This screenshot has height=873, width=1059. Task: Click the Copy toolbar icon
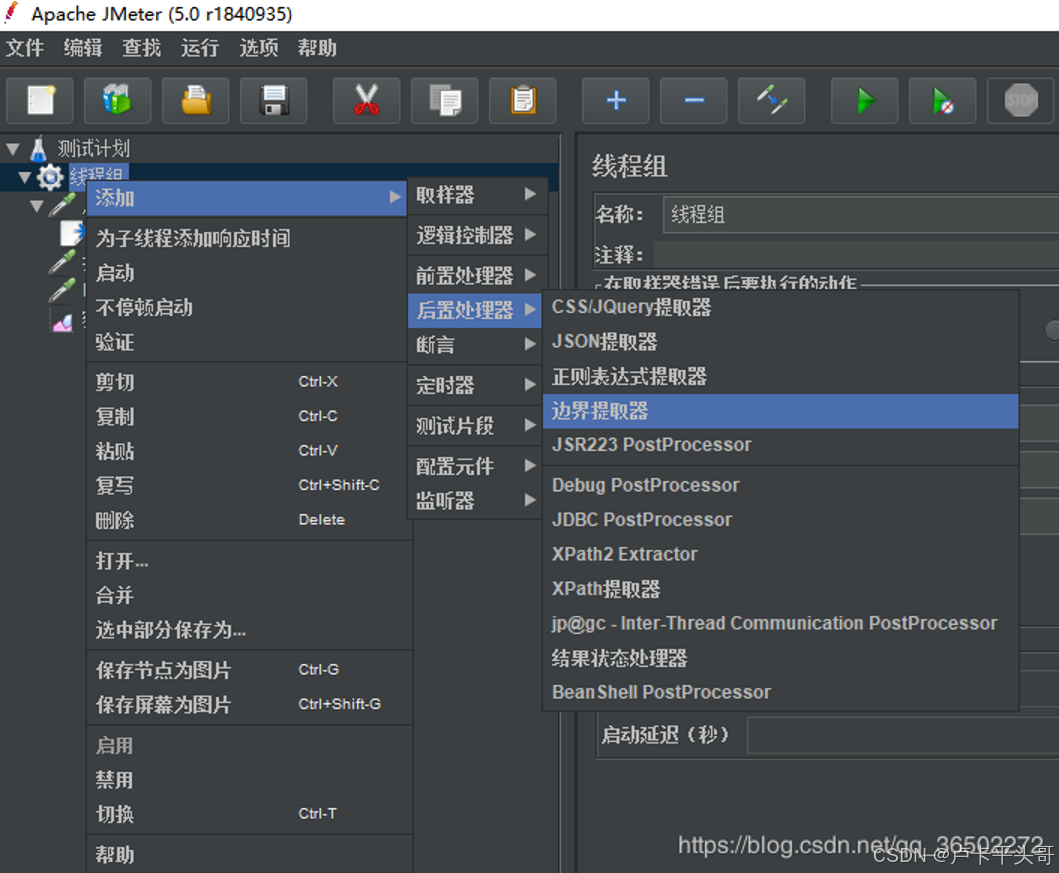coord(445,101)
